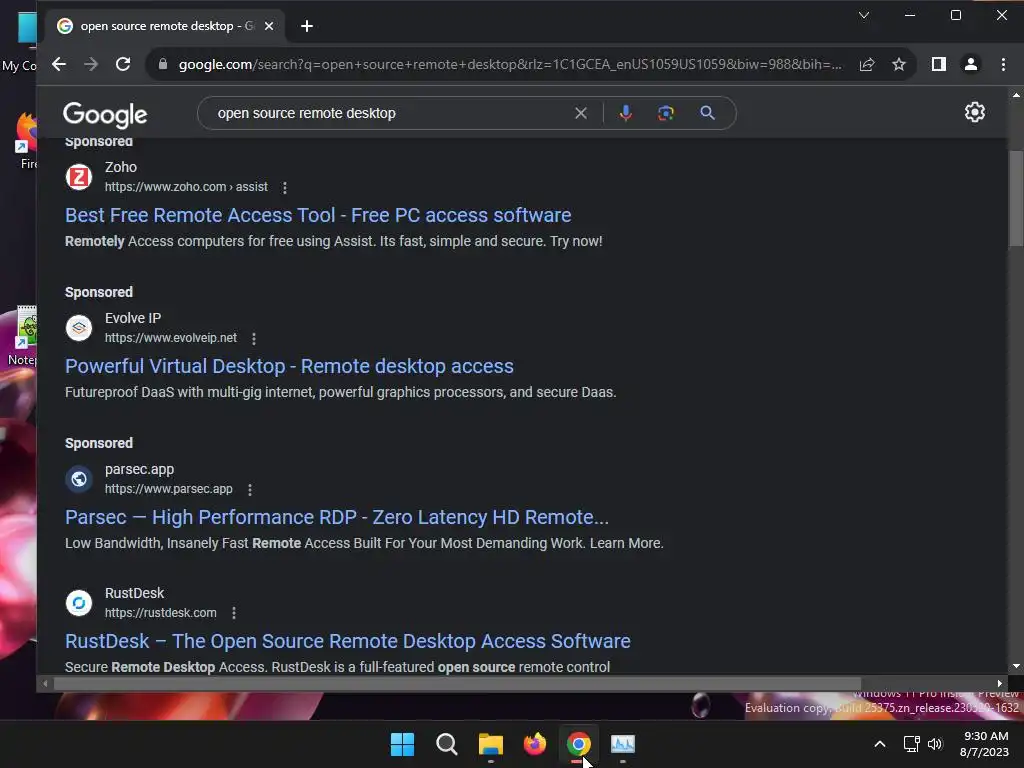Share this page using the share icon
This screenshot has width=1024, height=768.
click(x=867, y=64)
